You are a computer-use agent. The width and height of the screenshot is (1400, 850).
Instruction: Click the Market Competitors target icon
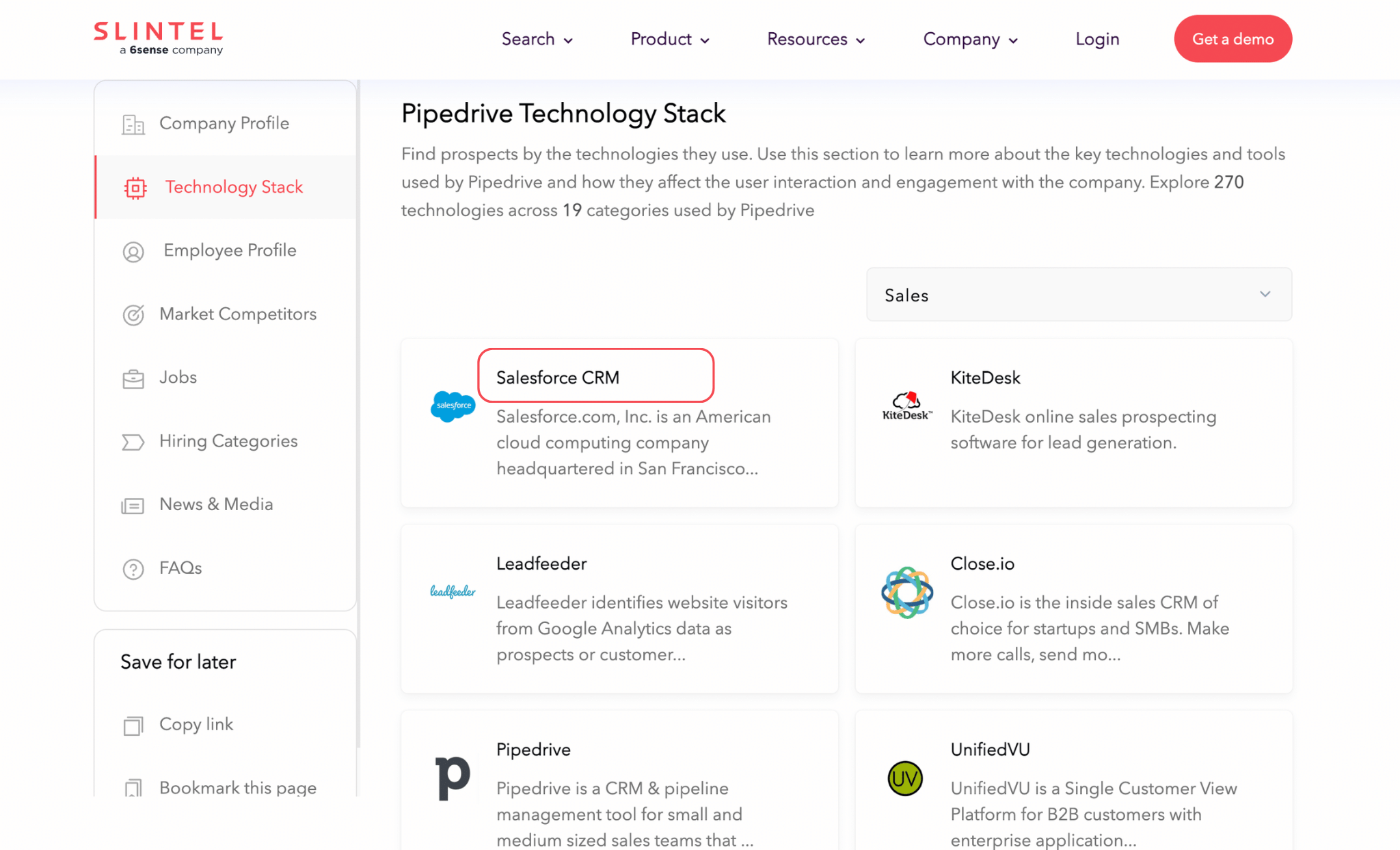click(x=133, y=315)
